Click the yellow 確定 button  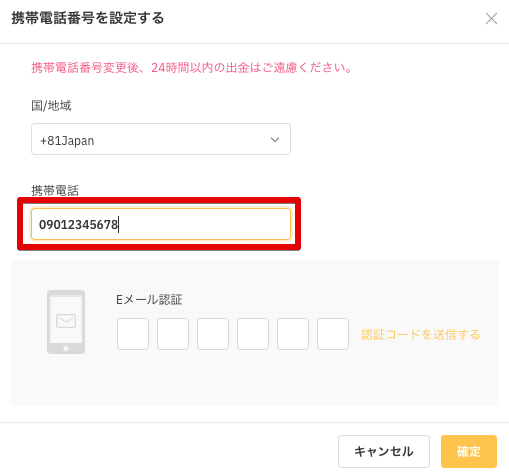469,451
